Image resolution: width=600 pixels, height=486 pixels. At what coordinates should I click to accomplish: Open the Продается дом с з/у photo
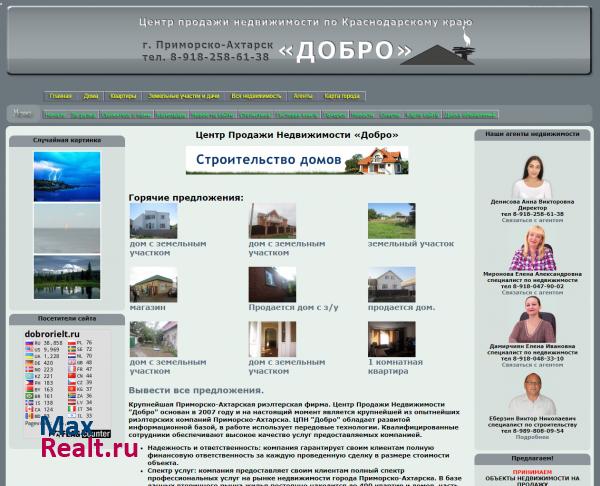click(x=272, y=284)
